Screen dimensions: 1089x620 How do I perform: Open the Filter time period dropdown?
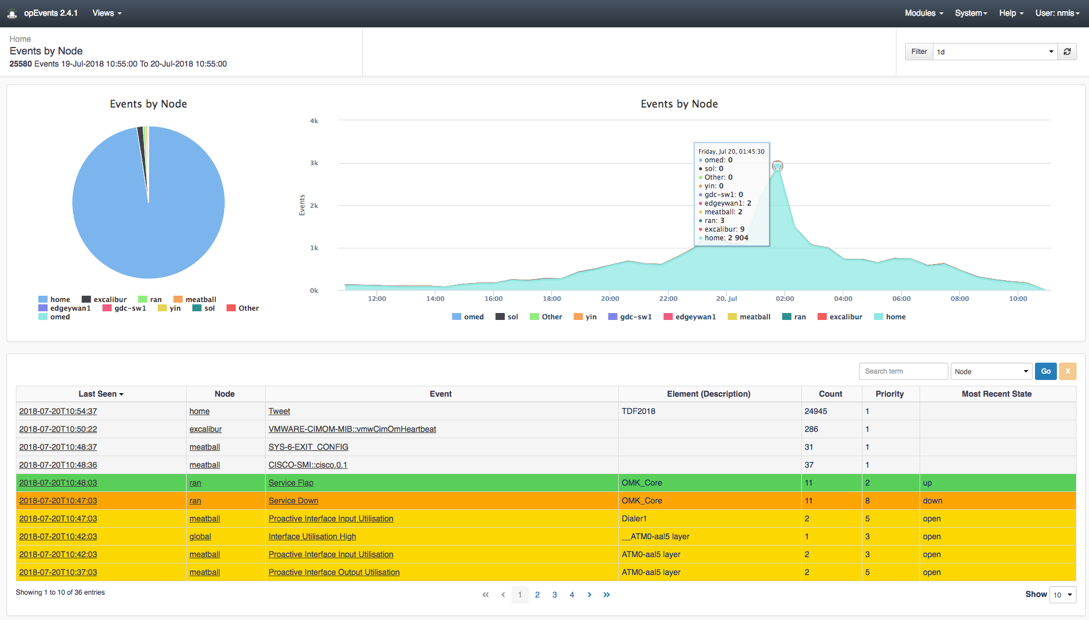(x=994, y=52)
